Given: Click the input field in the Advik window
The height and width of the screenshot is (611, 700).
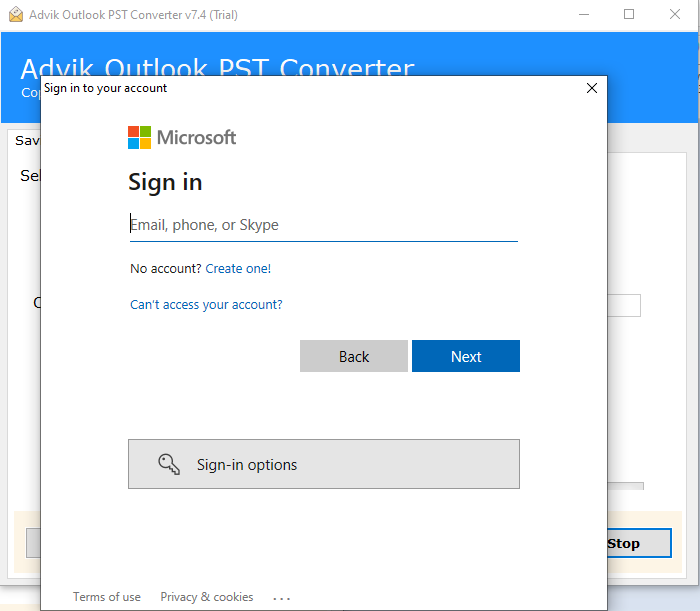Looking at the screenshot, I should [x=624, y=305].
